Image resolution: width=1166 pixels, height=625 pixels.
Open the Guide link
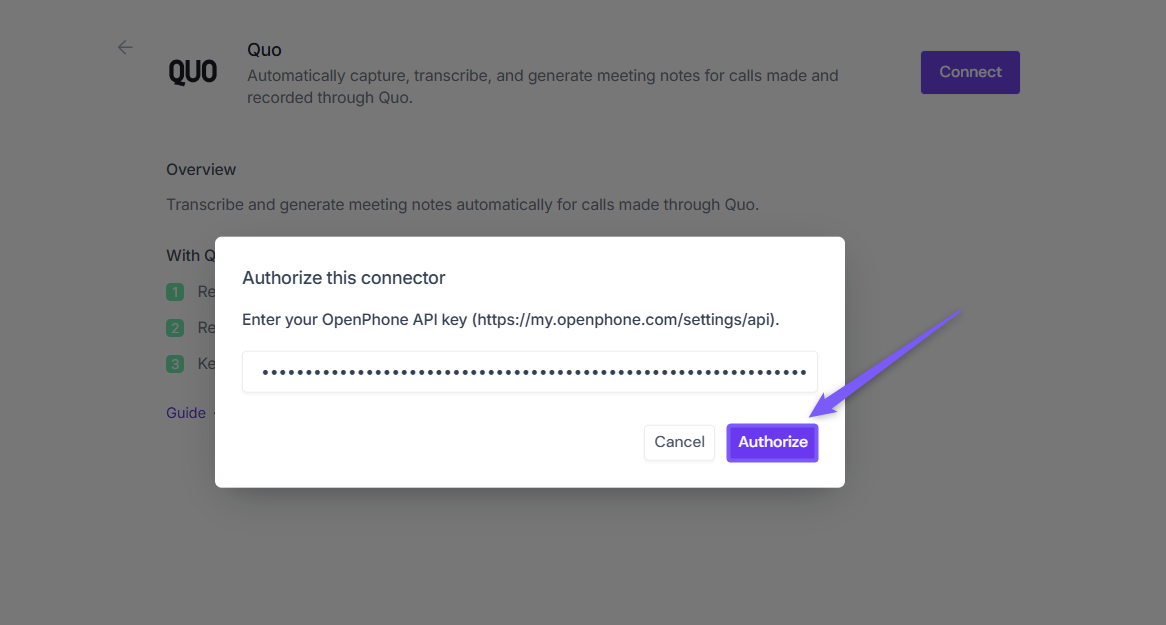186,413
